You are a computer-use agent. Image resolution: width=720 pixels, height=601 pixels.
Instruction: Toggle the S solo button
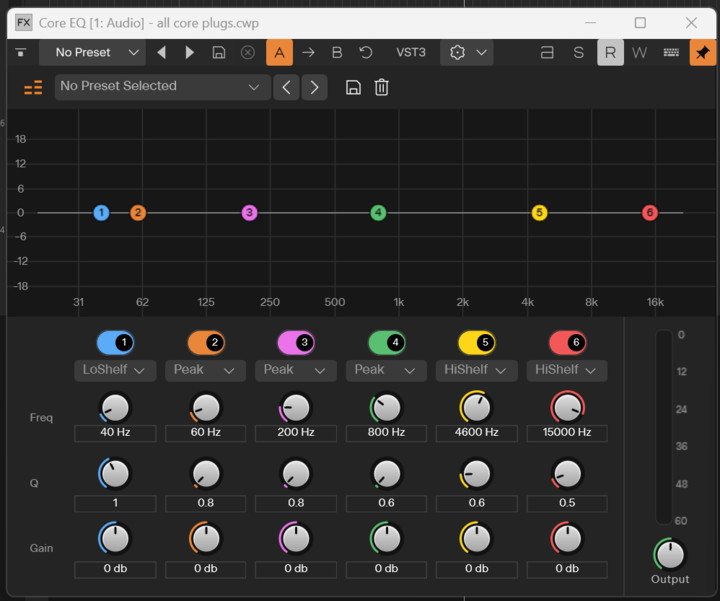579,52
